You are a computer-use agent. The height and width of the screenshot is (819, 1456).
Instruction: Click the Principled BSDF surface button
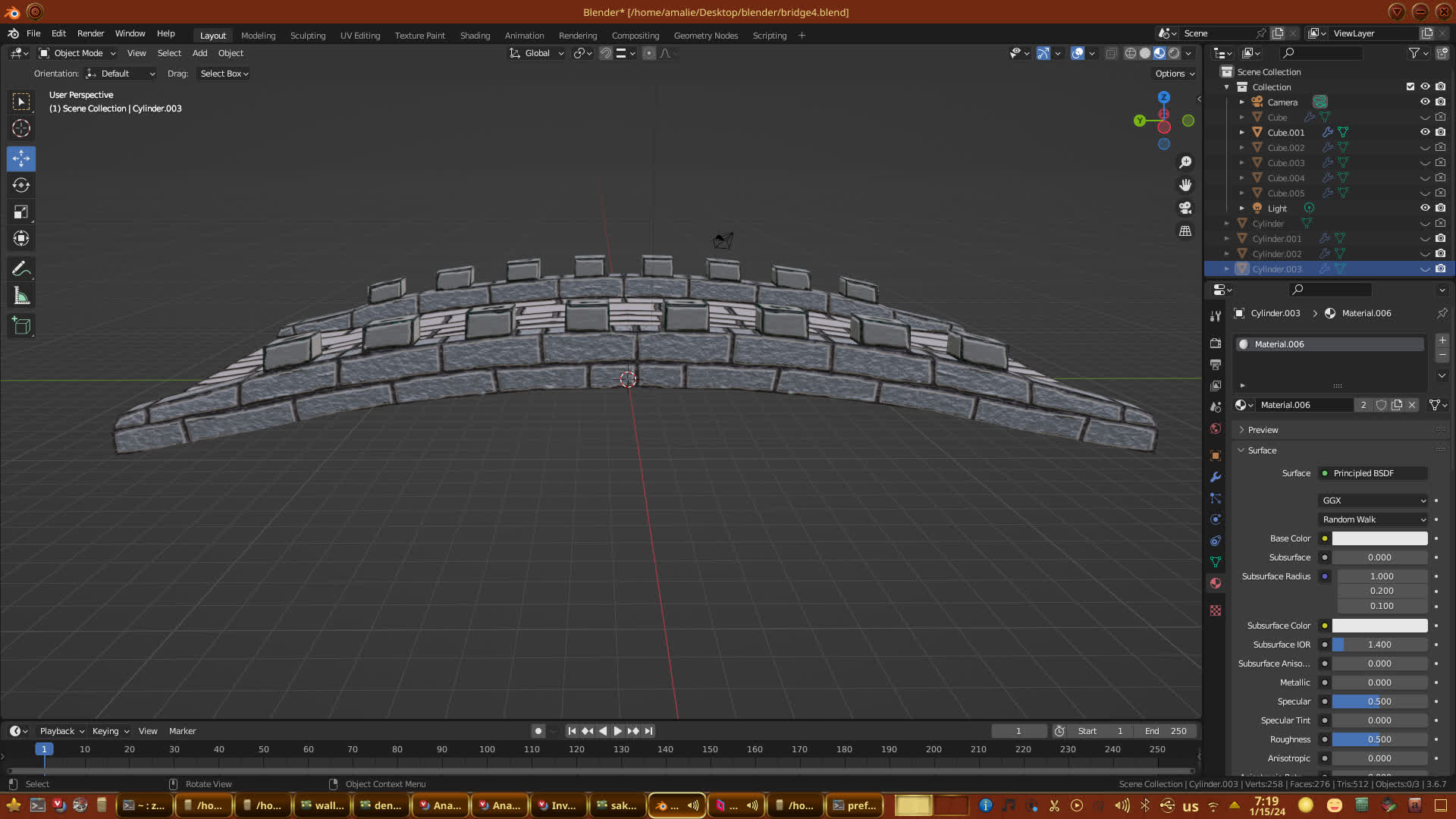point(1373,473)
